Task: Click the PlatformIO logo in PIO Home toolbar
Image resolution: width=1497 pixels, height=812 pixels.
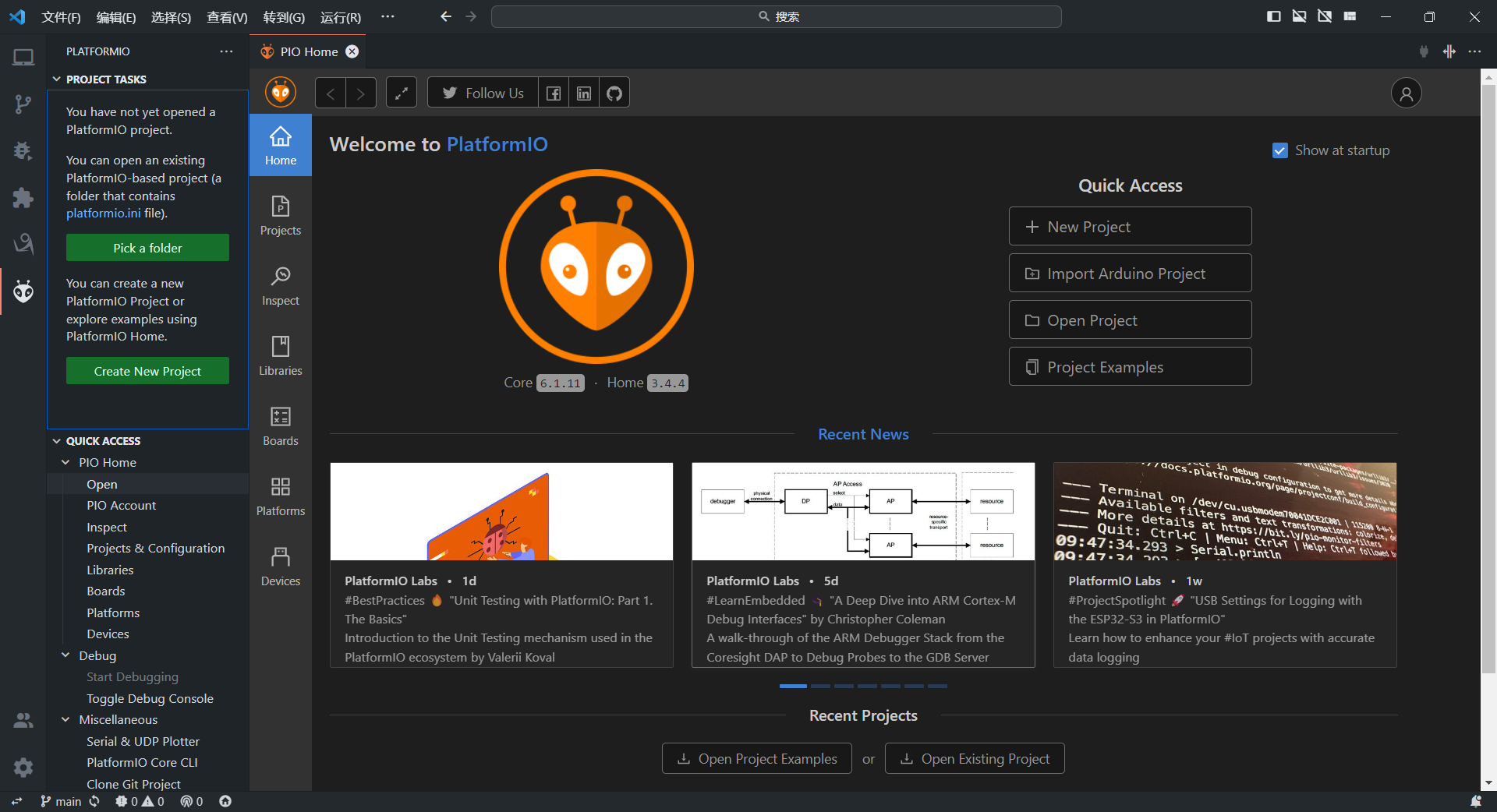Action: [281, 93]
